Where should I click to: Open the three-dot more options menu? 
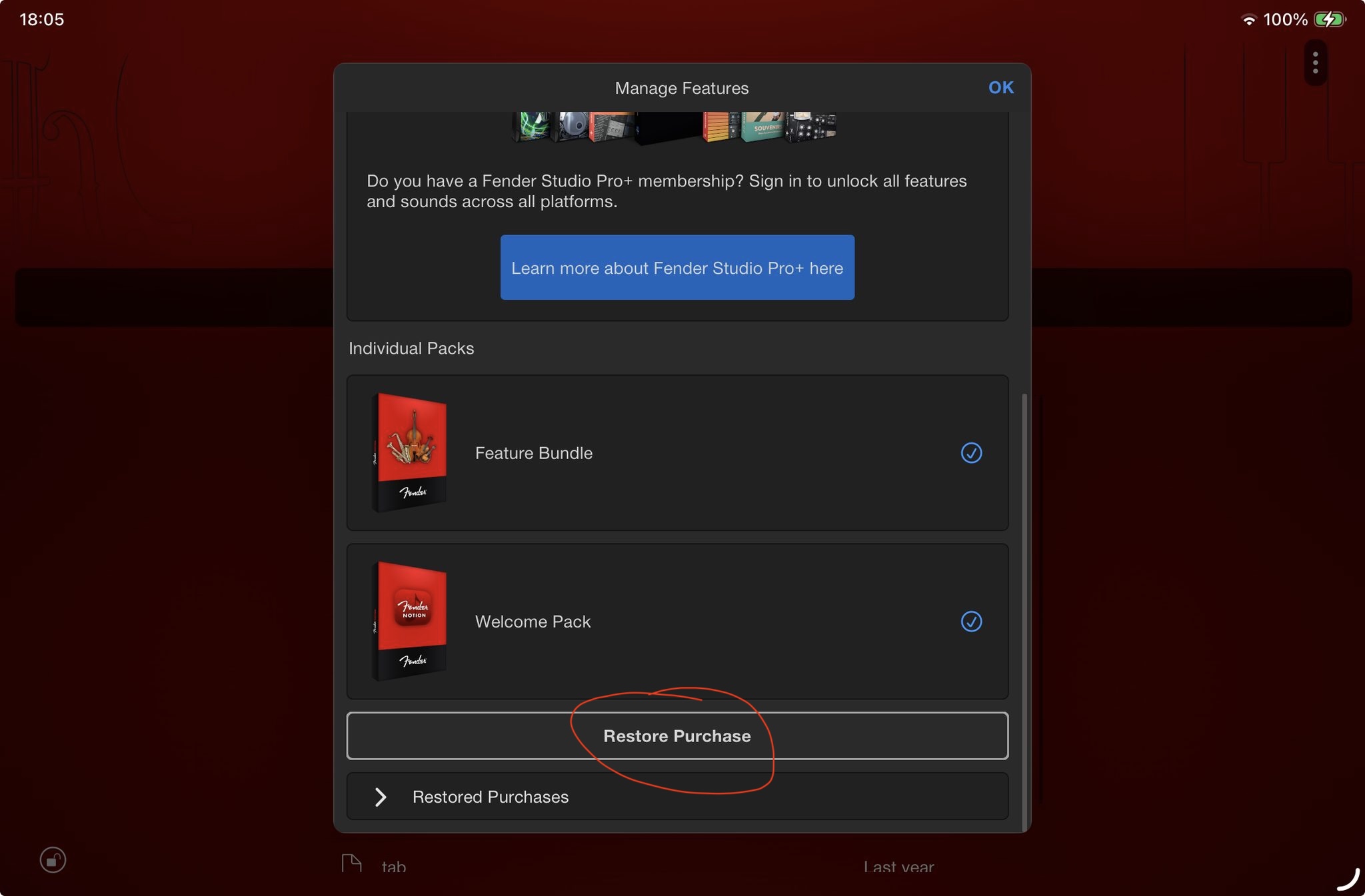tap(1315, 63)
